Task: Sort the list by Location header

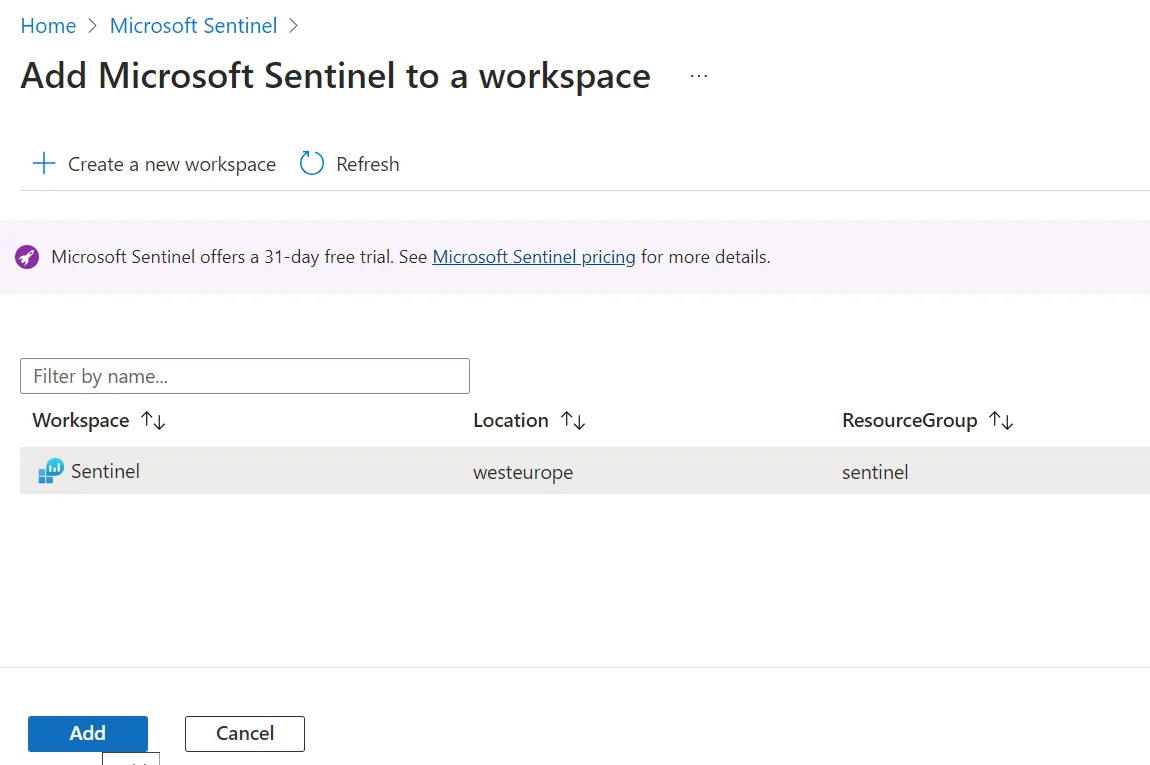Action: 511,421
